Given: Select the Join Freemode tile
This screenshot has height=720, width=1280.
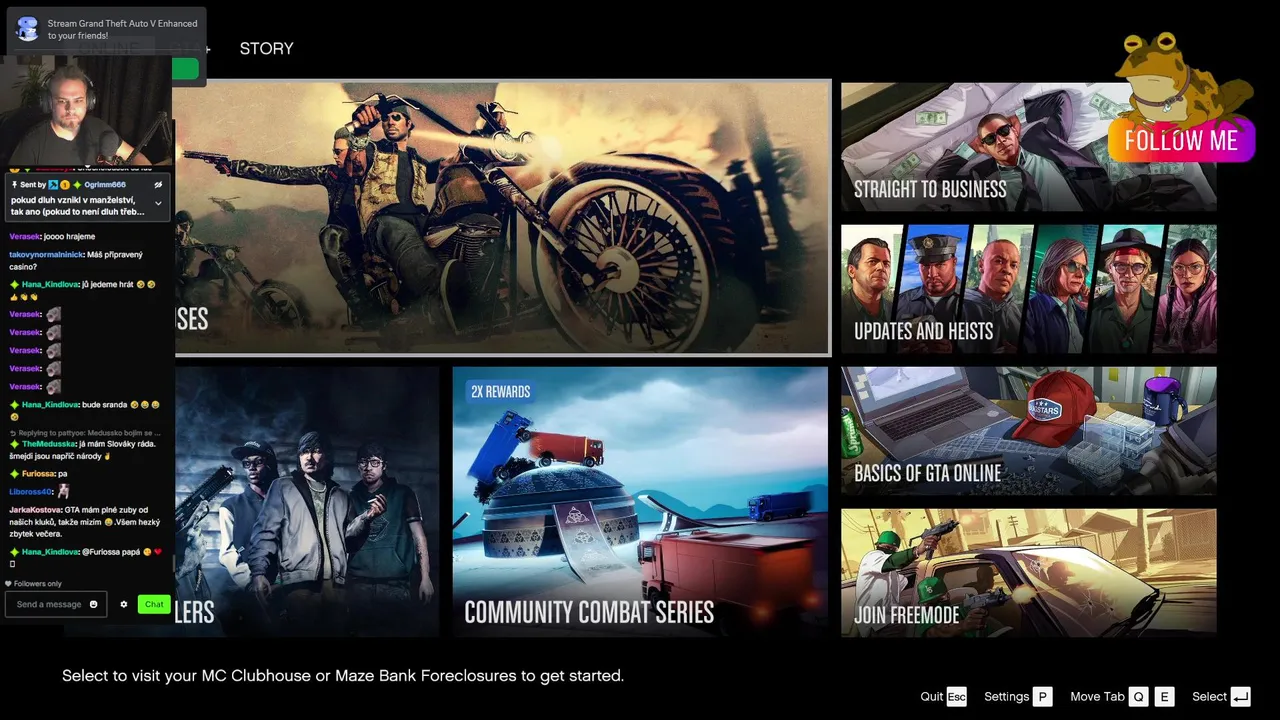Looking at the screenshot, I should click(1028, 573).
